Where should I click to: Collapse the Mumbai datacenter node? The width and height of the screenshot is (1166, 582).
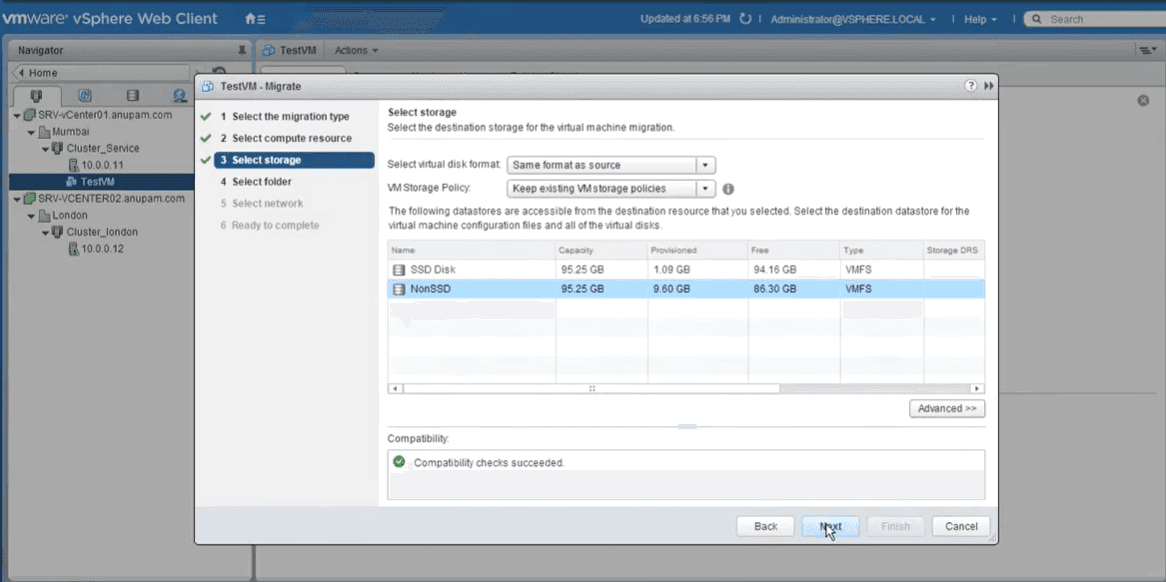click(x=31, y=132)
